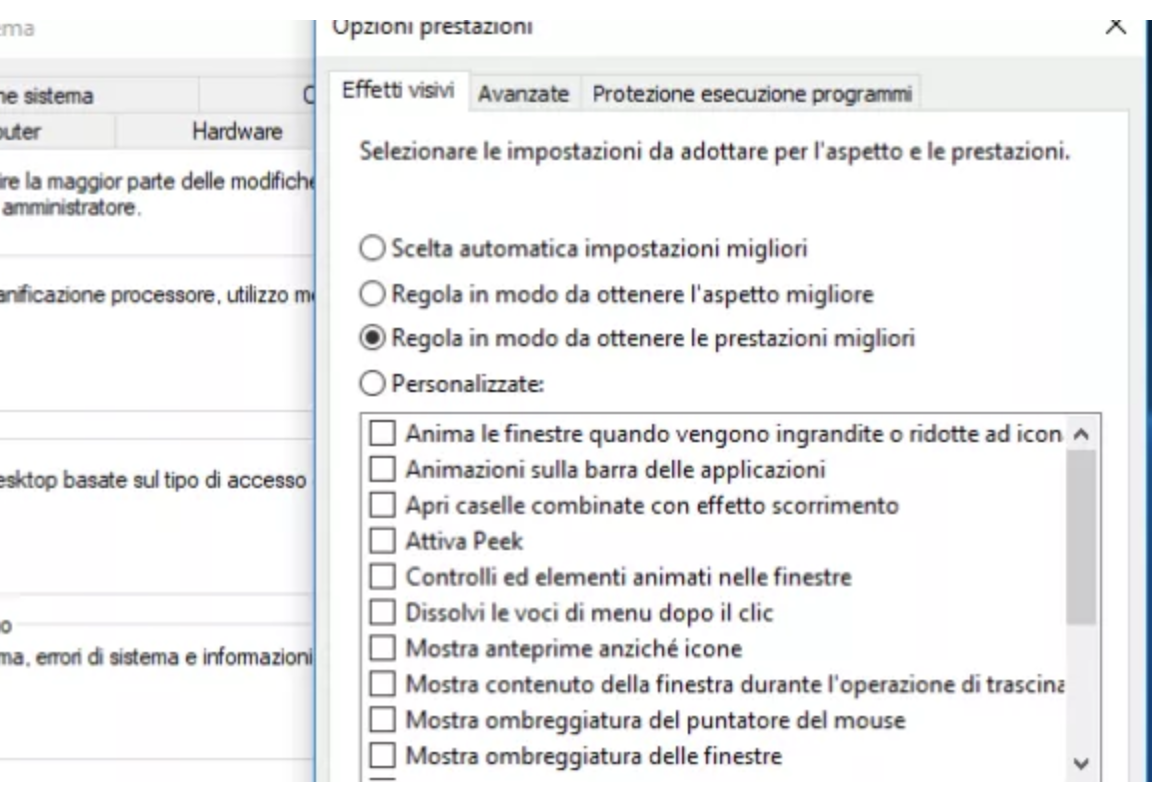
Task: Select Scelta automatica impostazioni migliori option
Action: pos(372,248)
